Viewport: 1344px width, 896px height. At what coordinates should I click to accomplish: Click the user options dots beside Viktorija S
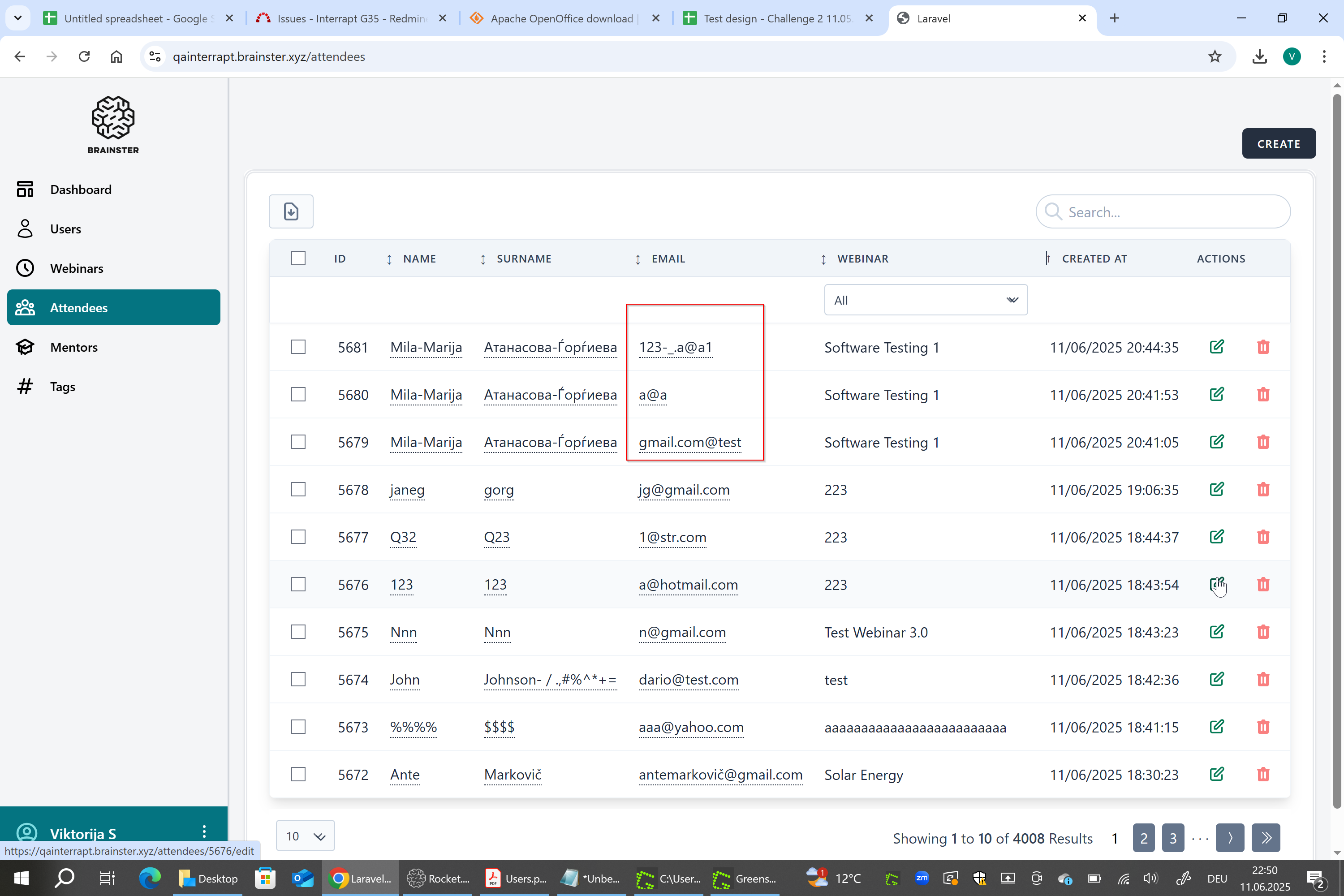(x=204, y=831)
